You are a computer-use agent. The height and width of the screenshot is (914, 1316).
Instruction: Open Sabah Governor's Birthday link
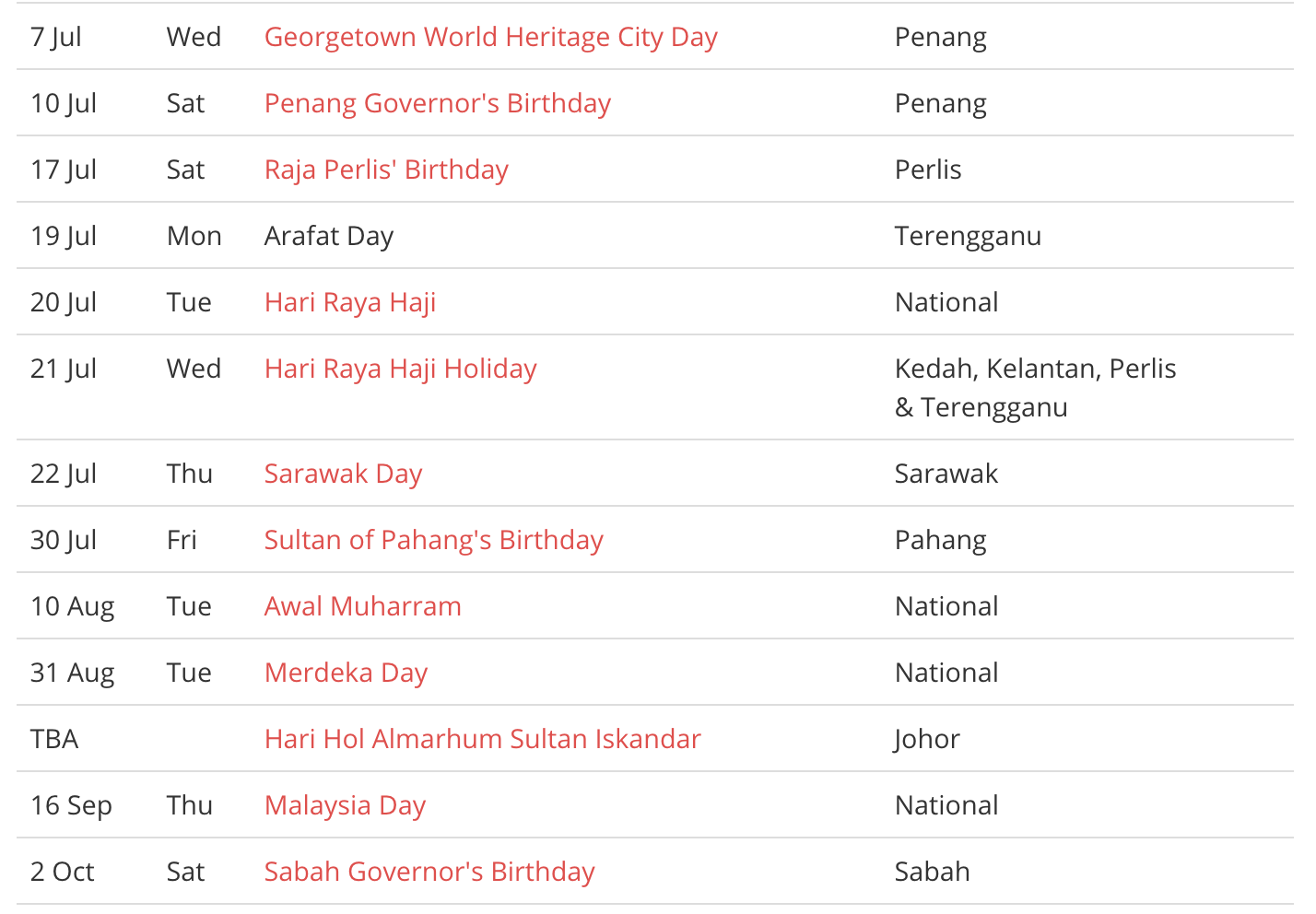(429, 872)
